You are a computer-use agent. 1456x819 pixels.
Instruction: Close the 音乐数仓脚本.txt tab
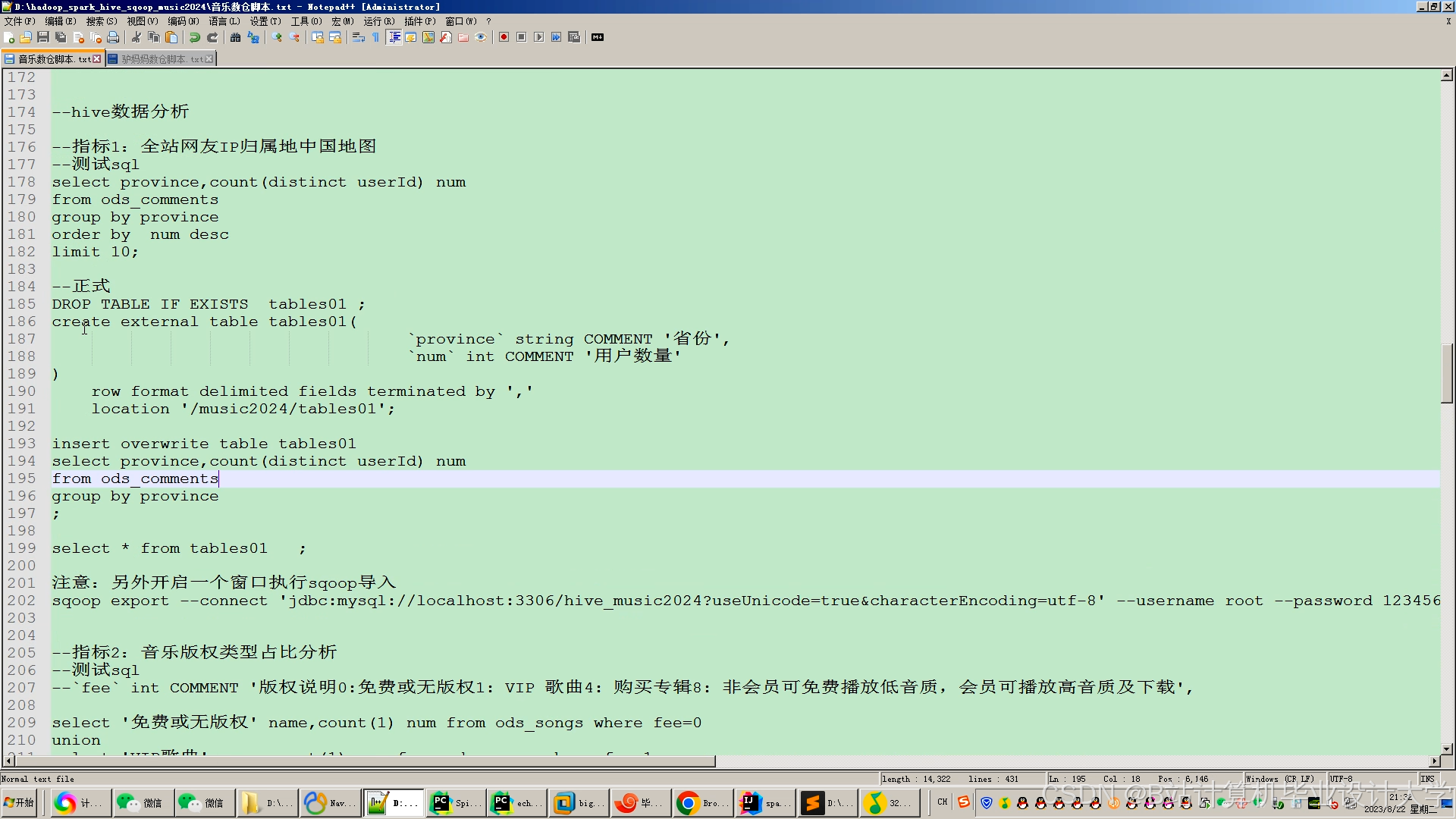[x=97, y=59]
